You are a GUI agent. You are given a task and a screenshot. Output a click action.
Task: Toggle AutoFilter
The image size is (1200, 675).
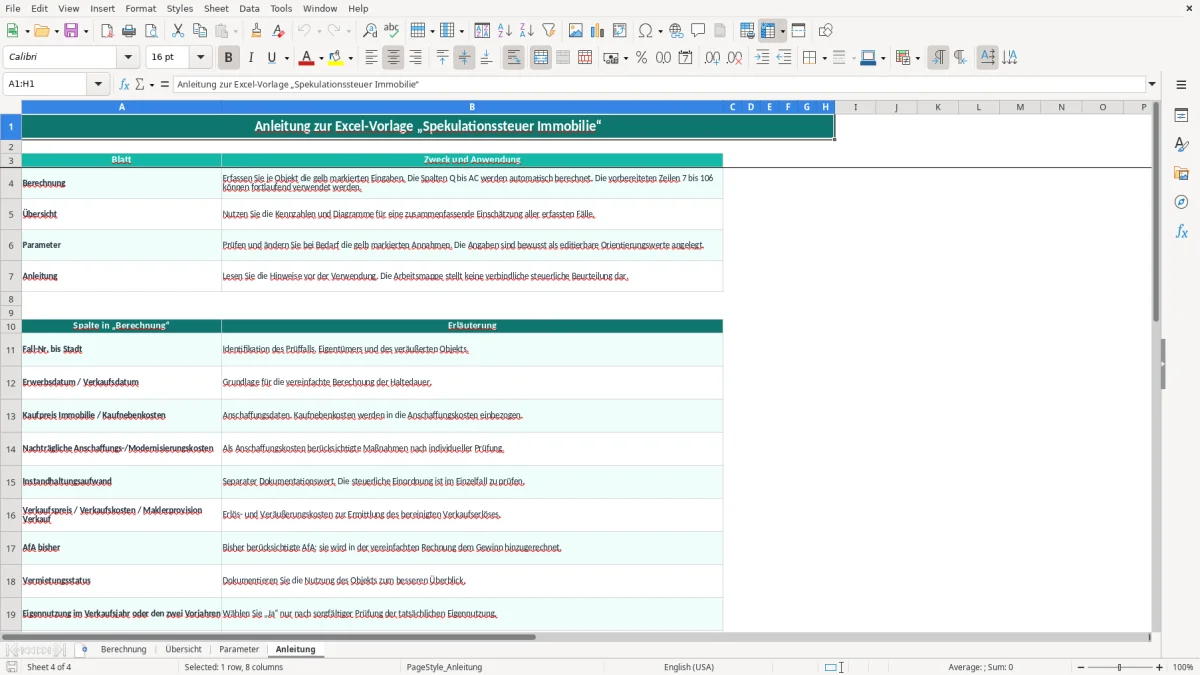(x=549, y=31)
